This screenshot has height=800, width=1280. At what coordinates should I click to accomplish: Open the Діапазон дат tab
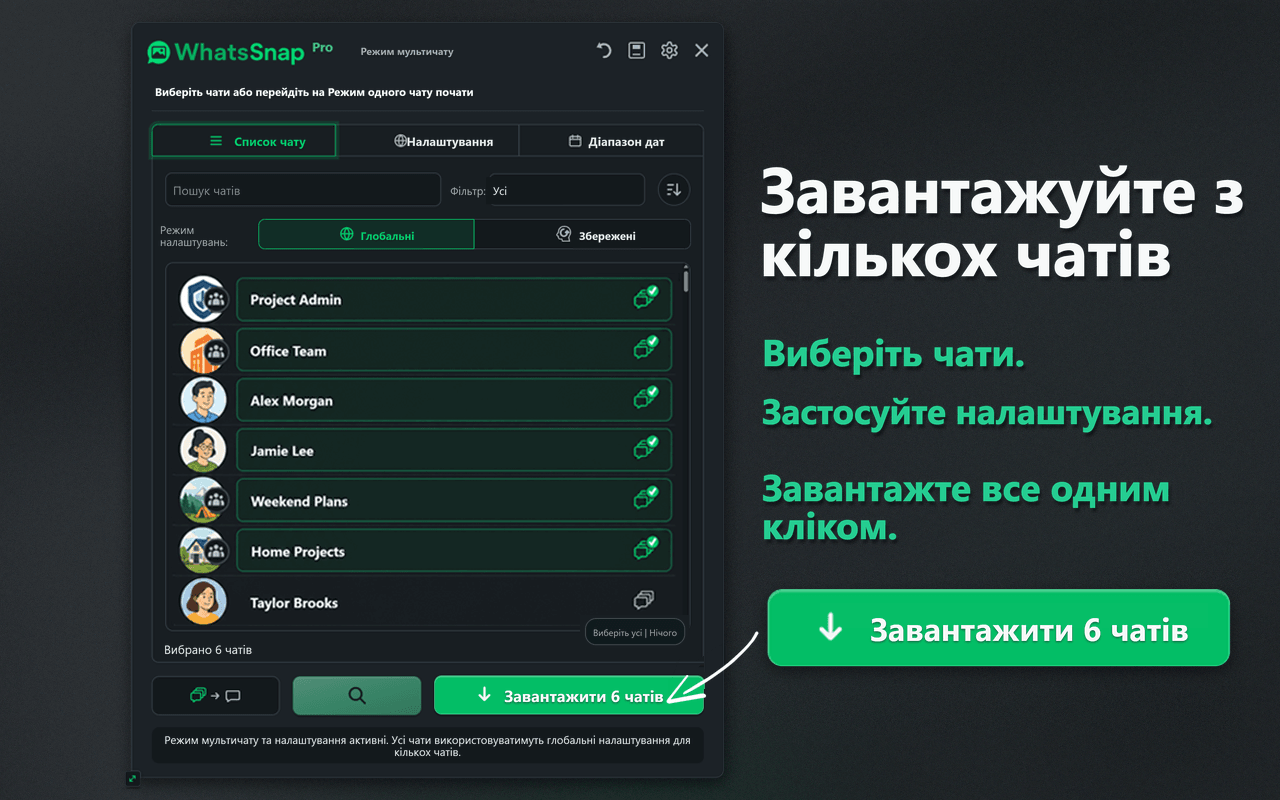(x=612, y=141)
